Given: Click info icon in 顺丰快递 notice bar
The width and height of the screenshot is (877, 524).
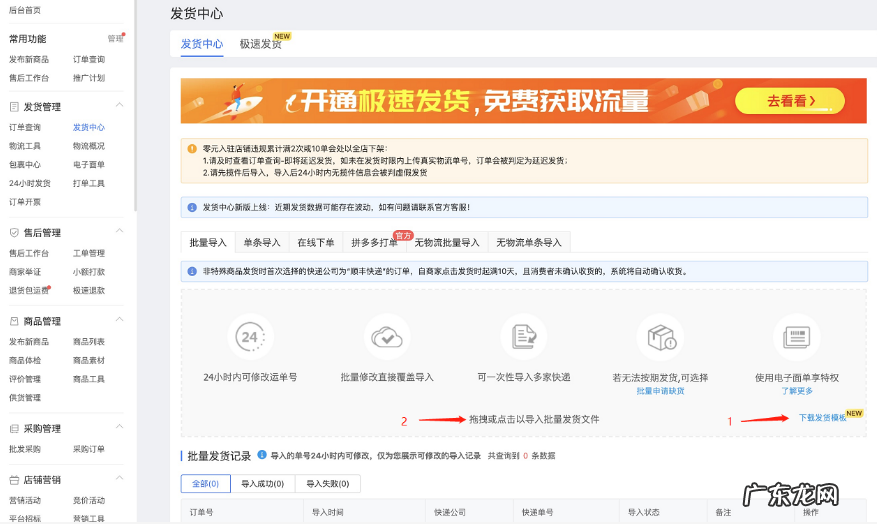Looking at the screenshot, I should 192,271.
